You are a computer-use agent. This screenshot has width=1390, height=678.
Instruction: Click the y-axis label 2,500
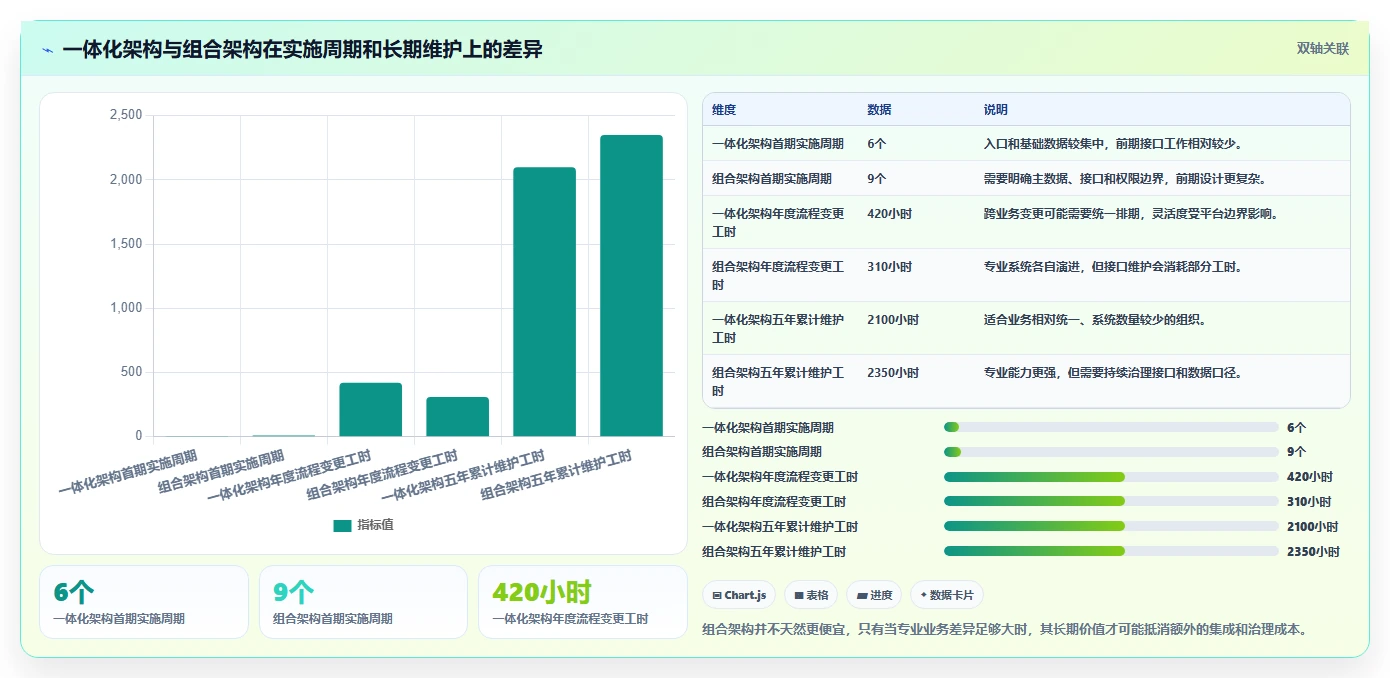[x=125, y=115]
